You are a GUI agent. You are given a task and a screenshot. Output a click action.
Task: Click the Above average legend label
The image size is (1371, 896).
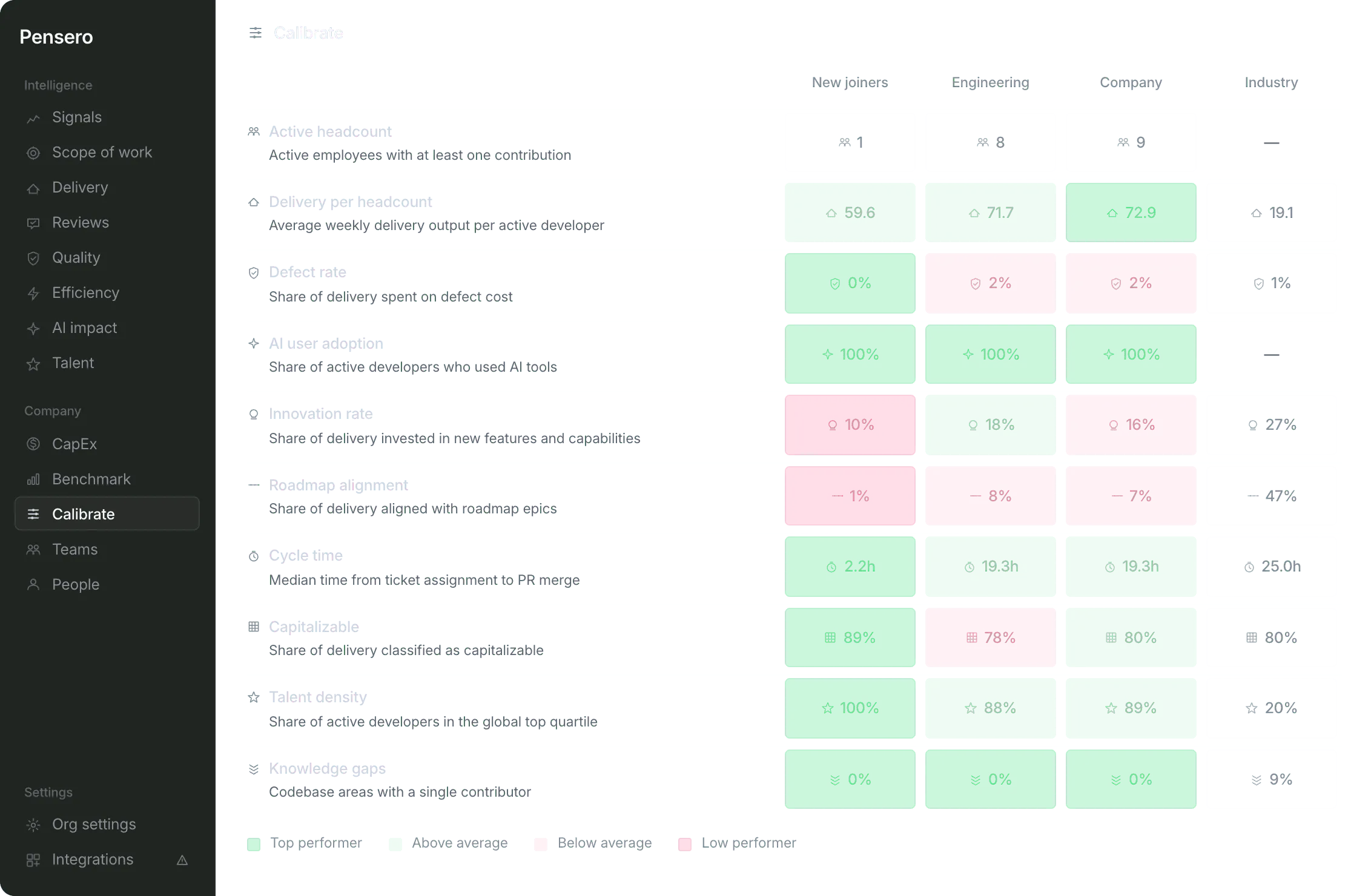pos(460,843)
